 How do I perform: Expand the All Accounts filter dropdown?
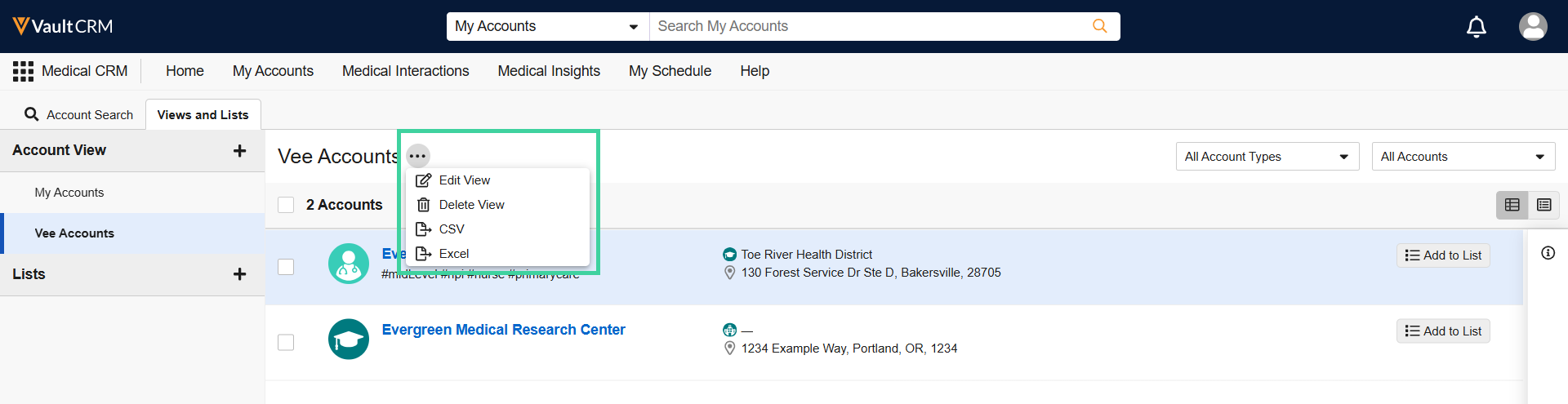[1463, 157]
